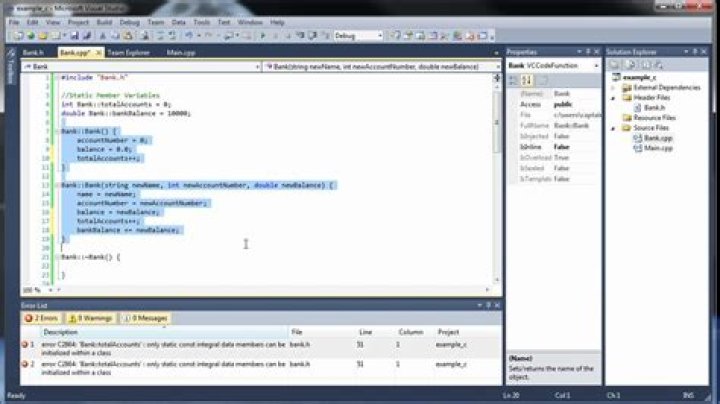Click the Description column header

pos(60,331)
